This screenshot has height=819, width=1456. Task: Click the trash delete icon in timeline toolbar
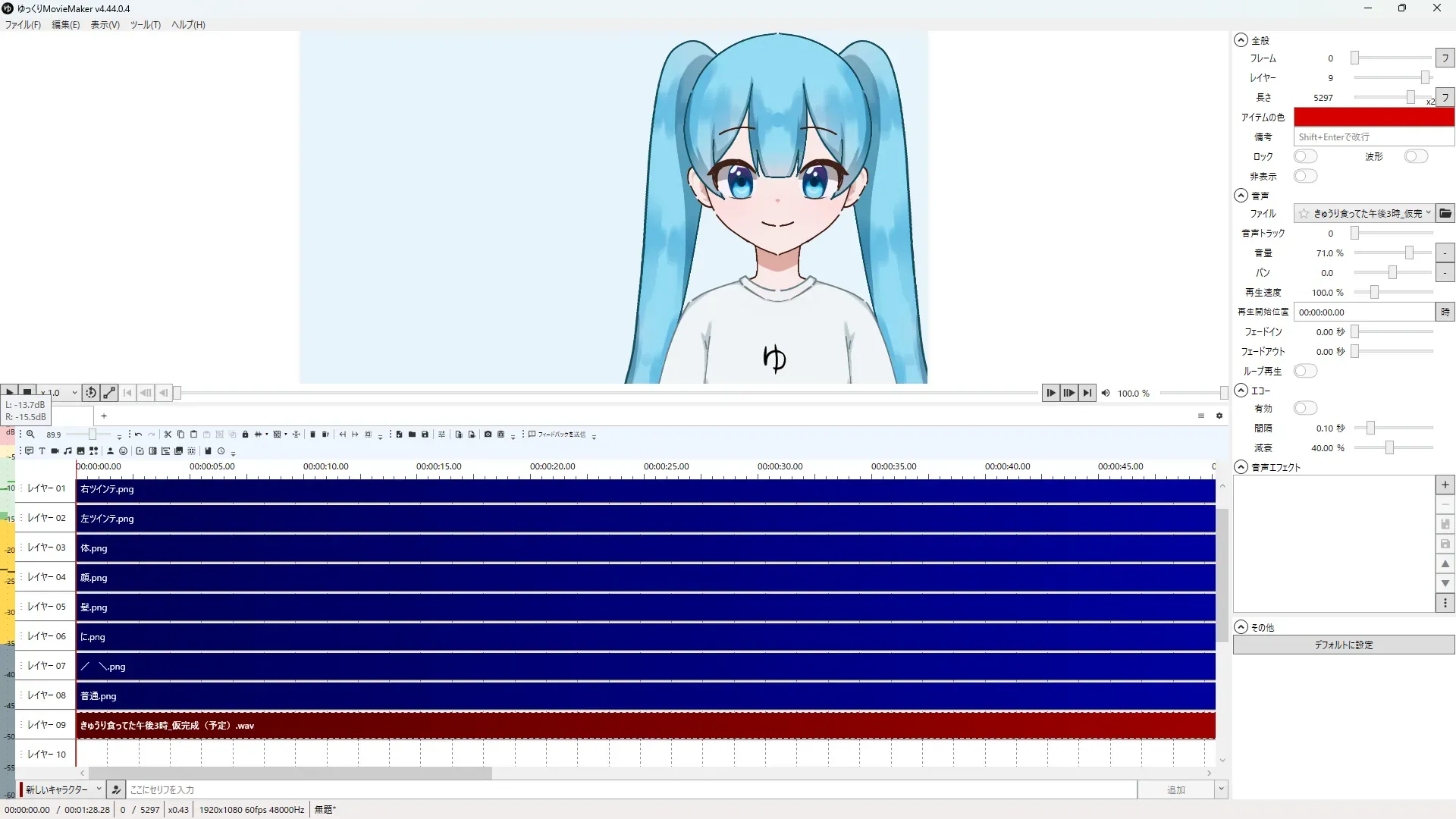312,435
